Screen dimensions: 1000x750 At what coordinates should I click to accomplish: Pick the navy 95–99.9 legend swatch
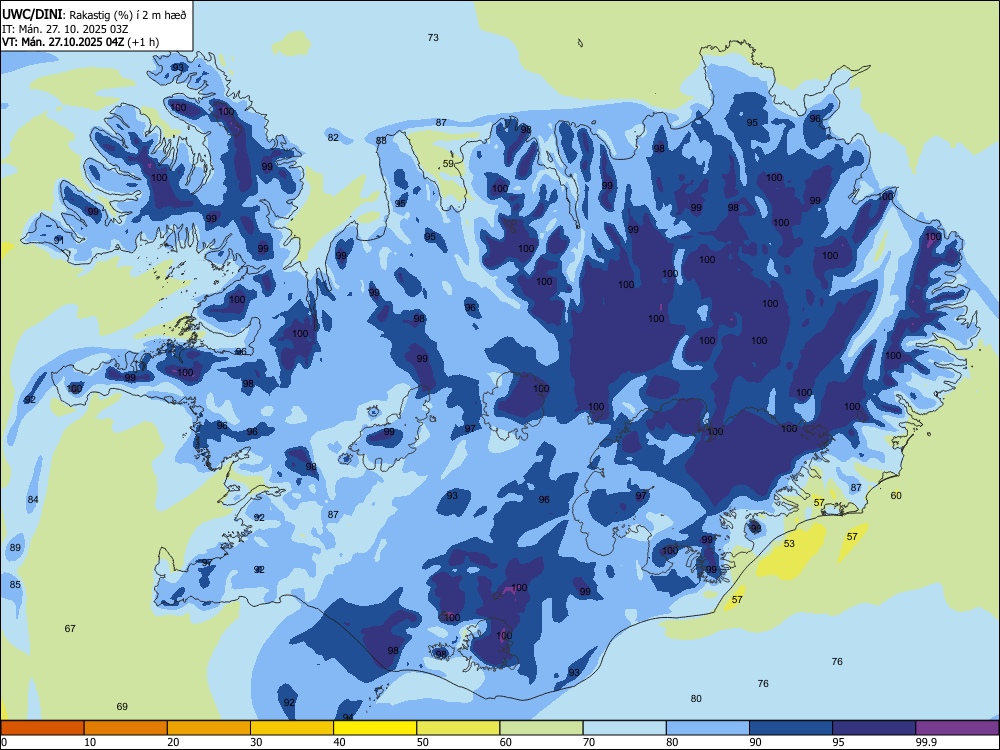coord(874,728)
